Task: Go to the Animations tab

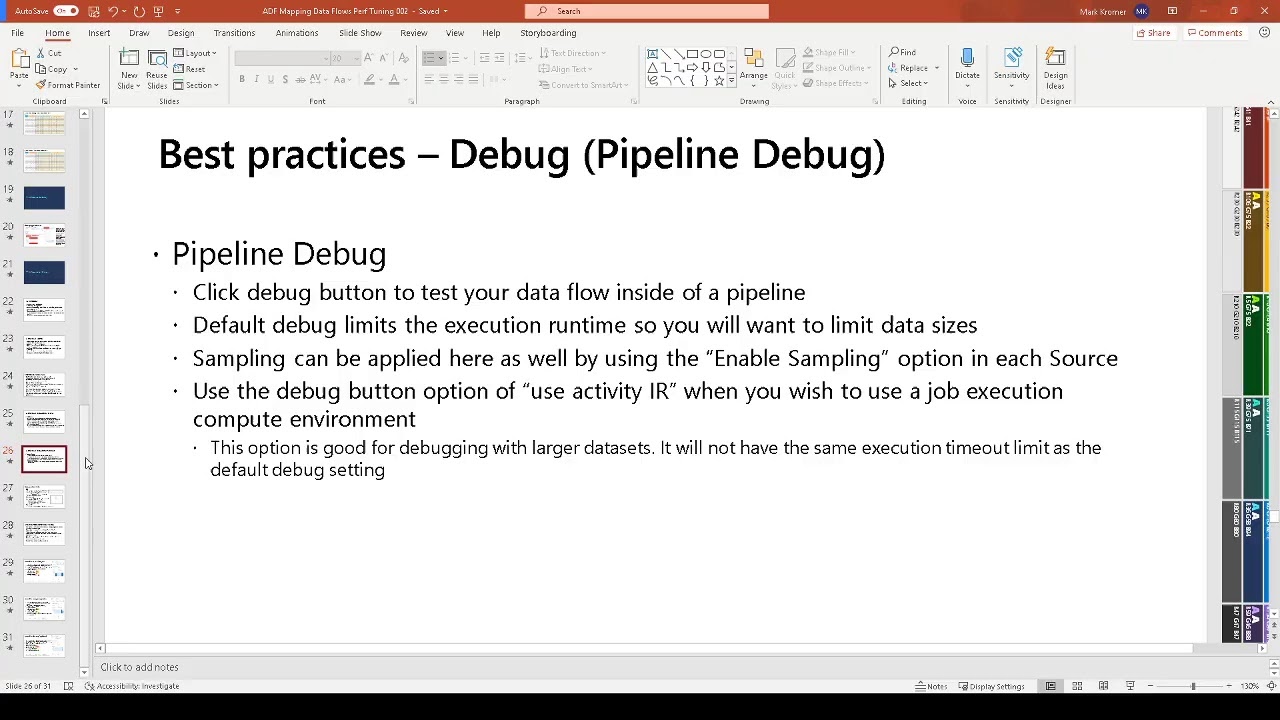Action: click(297, 33)
